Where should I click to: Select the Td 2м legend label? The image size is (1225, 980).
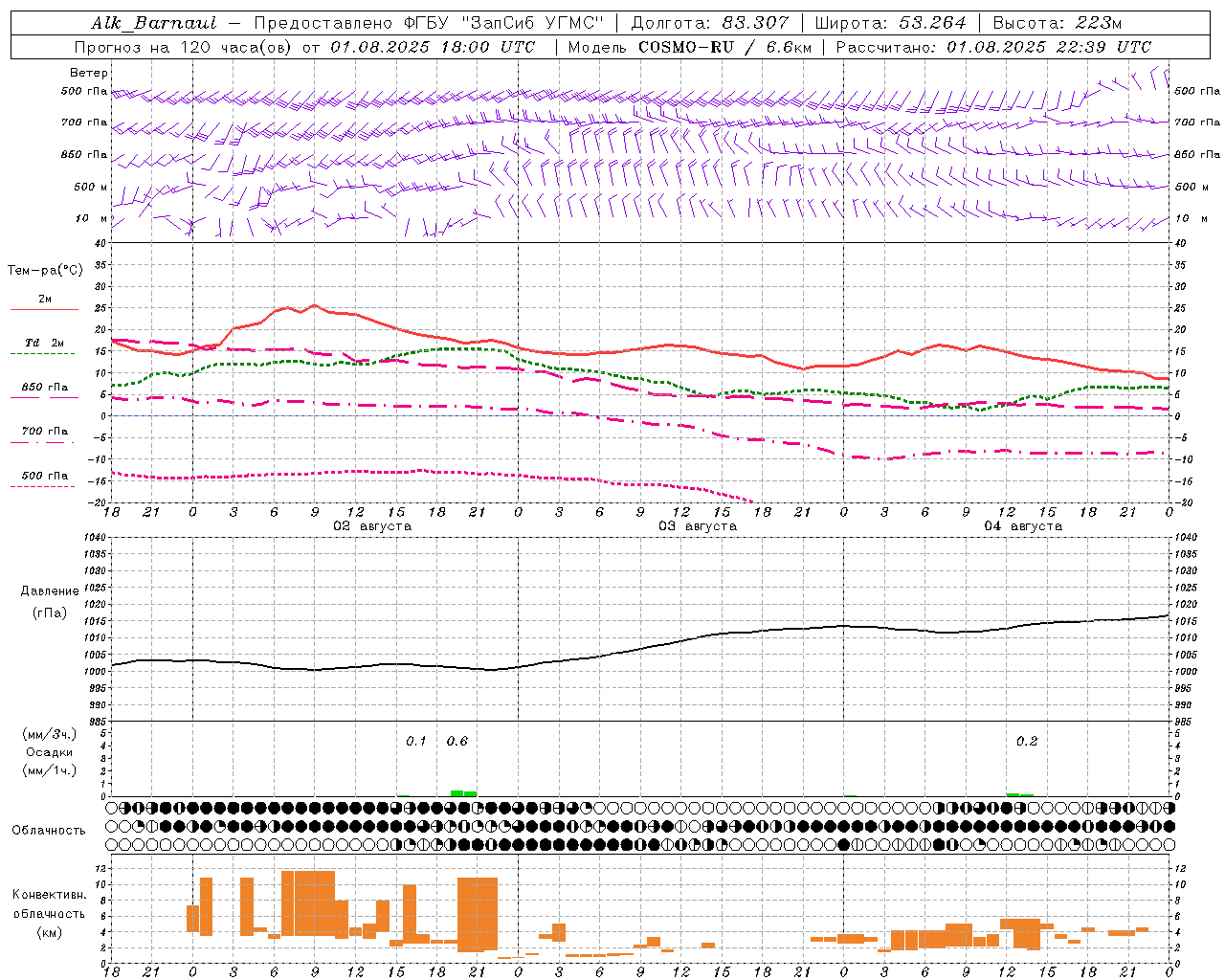pos(45,343)
